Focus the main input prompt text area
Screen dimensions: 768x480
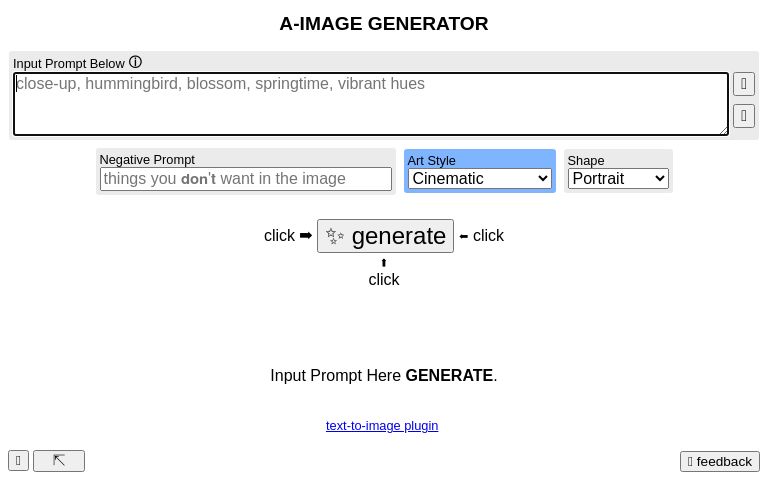[370, 103]
